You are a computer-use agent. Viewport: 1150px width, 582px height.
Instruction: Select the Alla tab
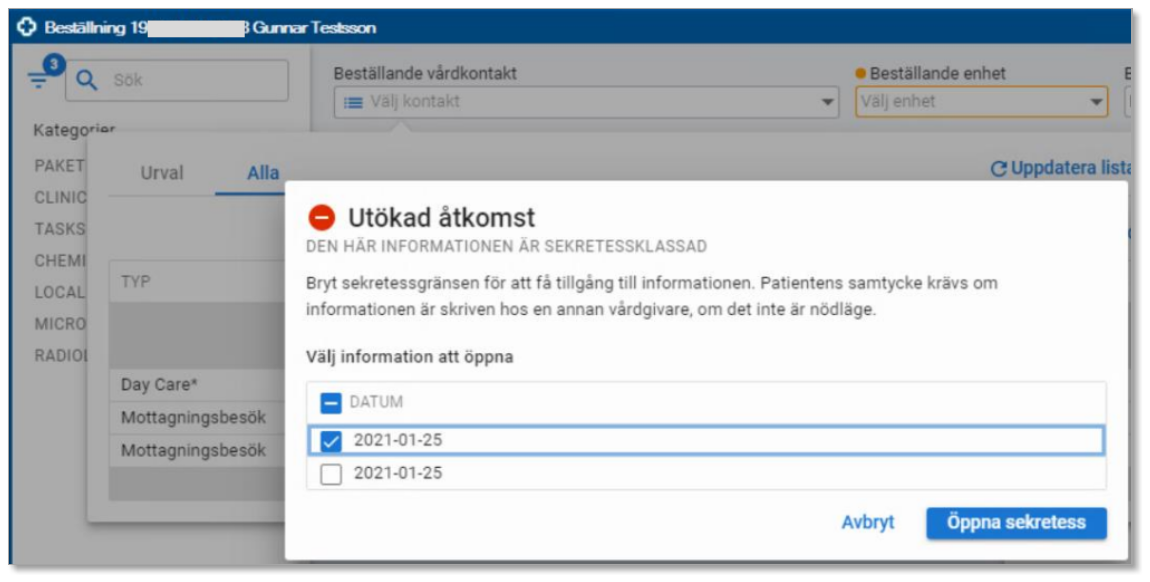click(x=263, y=173)
